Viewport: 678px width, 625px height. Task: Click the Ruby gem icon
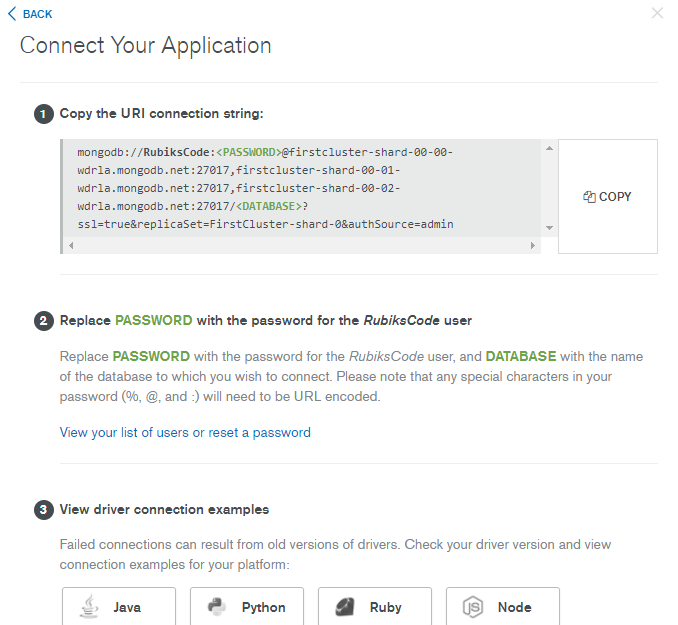[x=345, y=607]
